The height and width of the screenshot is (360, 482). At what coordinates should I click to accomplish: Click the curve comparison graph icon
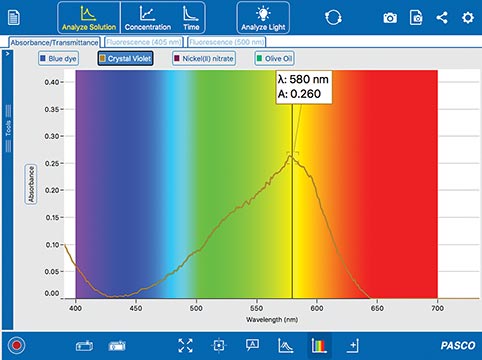coord(285,345)
